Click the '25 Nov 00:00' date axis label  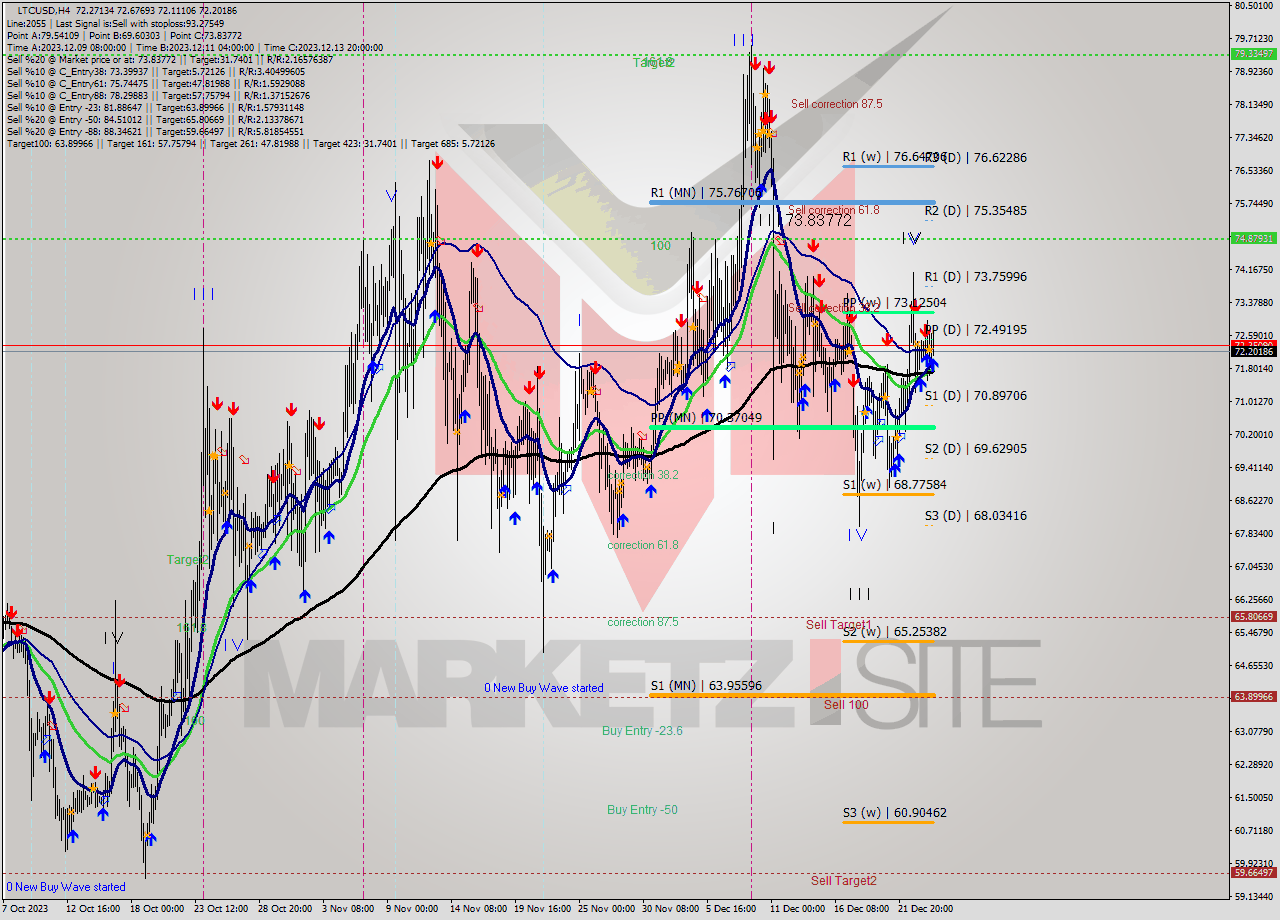tap(605, 909)
